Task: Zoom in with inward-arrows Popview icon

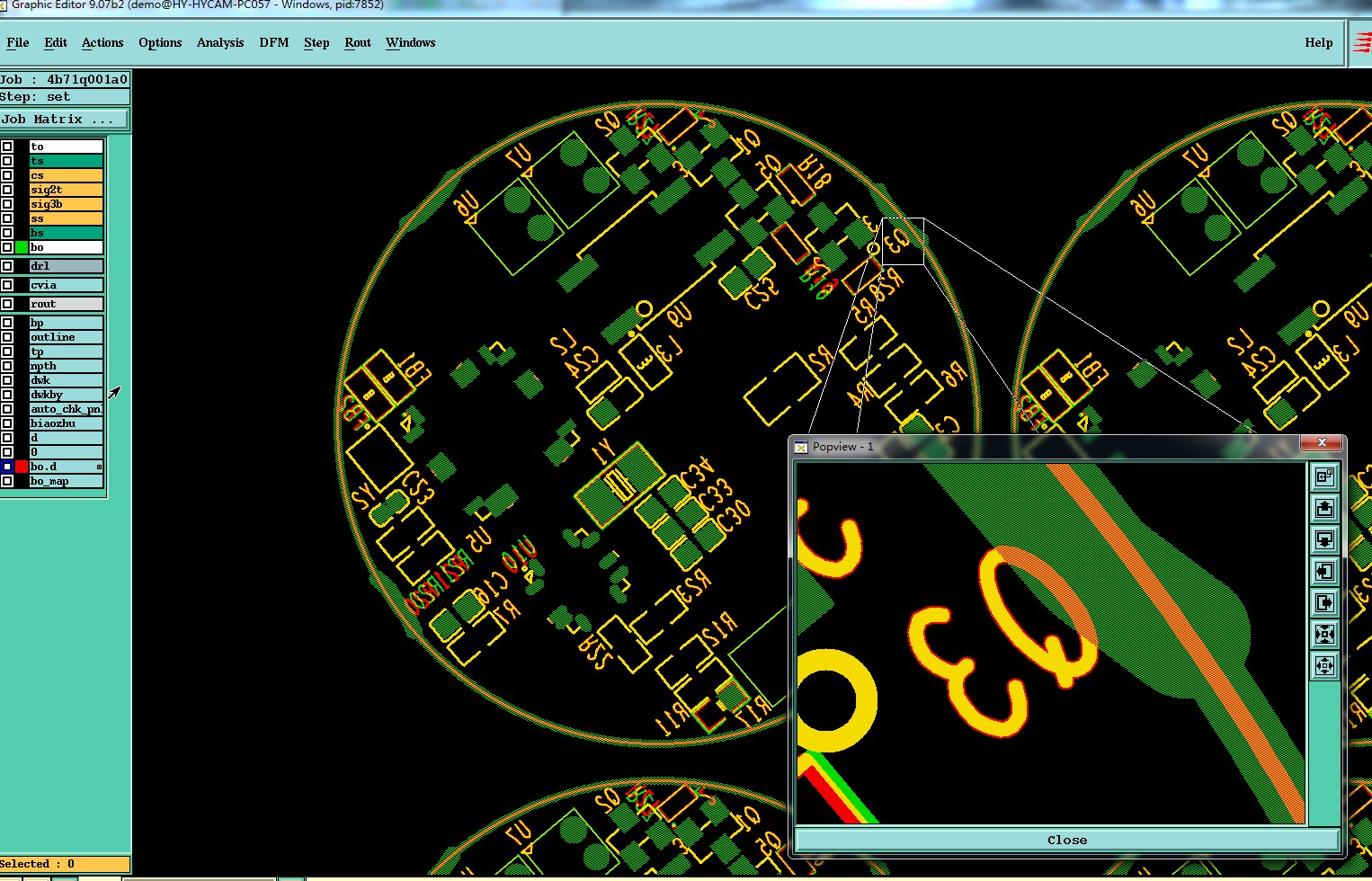Action: (x=1324, y=635)
